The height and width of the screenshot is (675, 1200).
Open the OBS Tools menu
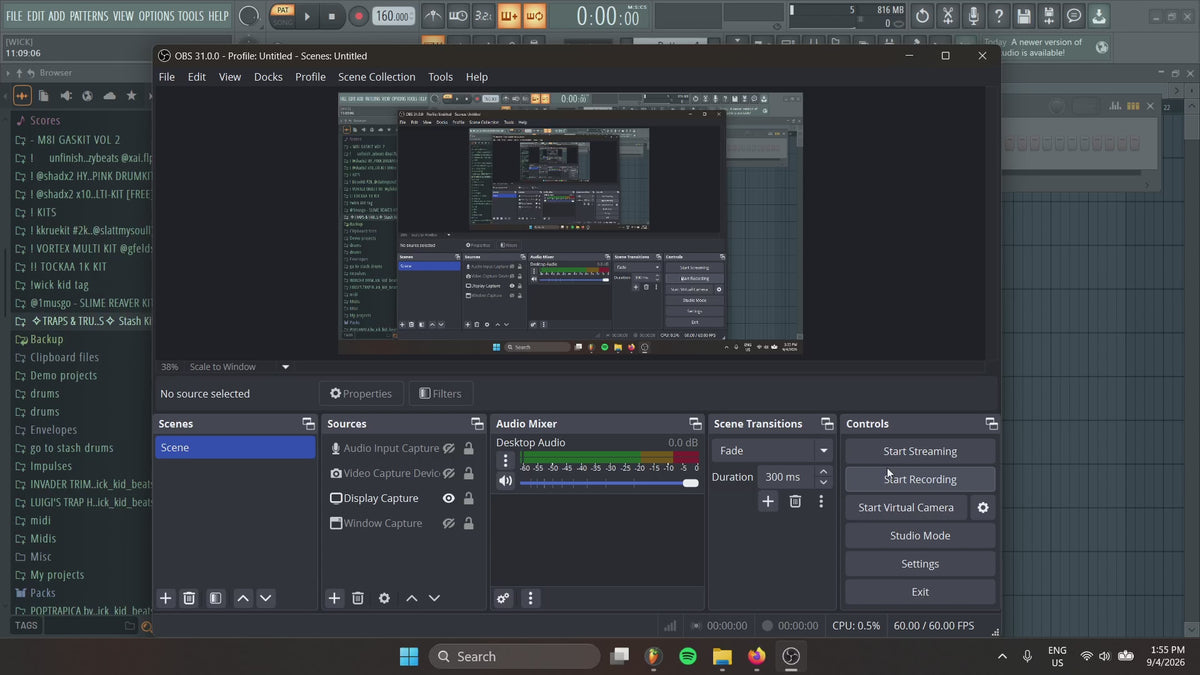coord(440,77)
